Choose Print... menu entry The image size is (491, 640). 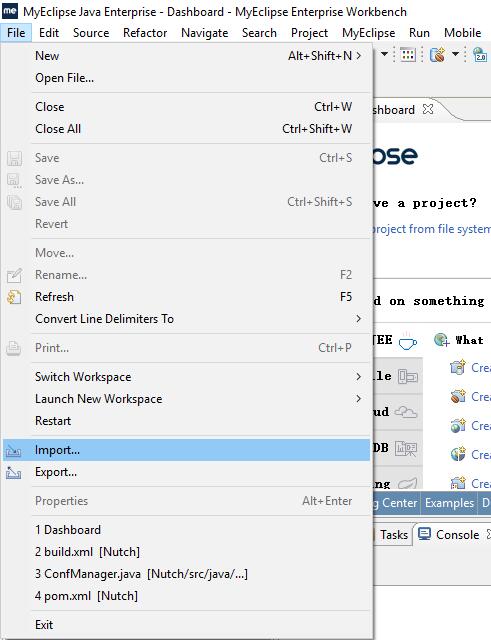(187, 348)
